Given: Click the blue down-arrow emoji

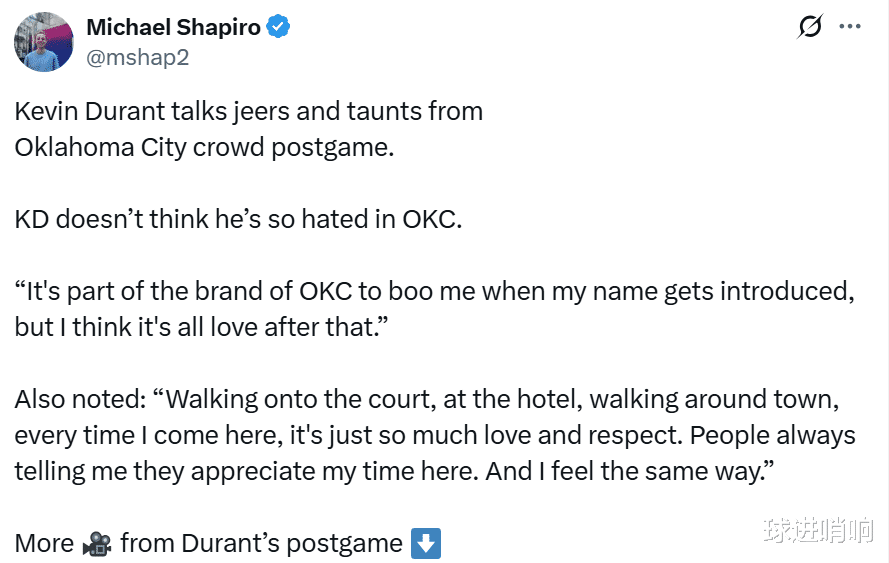Looking at the screenshot, I should point(427,544).
